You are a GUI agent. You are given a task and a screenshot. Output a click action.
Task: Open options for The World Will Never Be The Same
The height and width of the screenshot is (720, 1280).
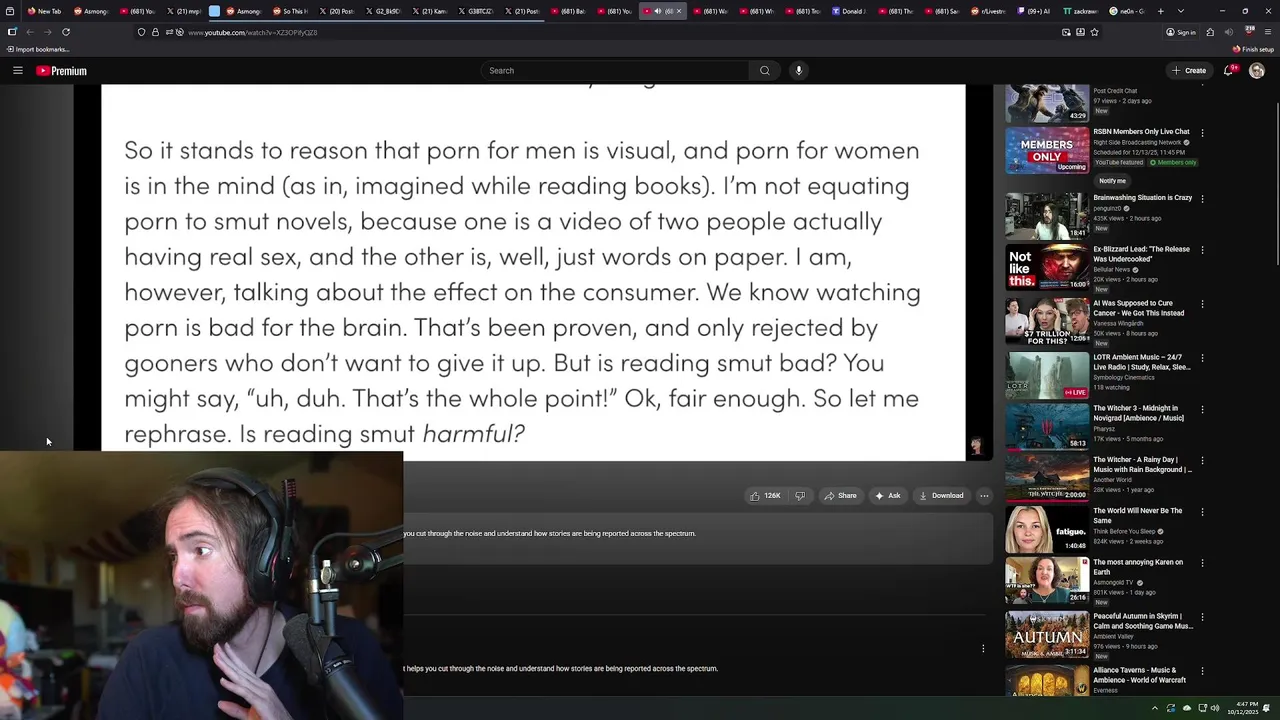[1202, 512]
